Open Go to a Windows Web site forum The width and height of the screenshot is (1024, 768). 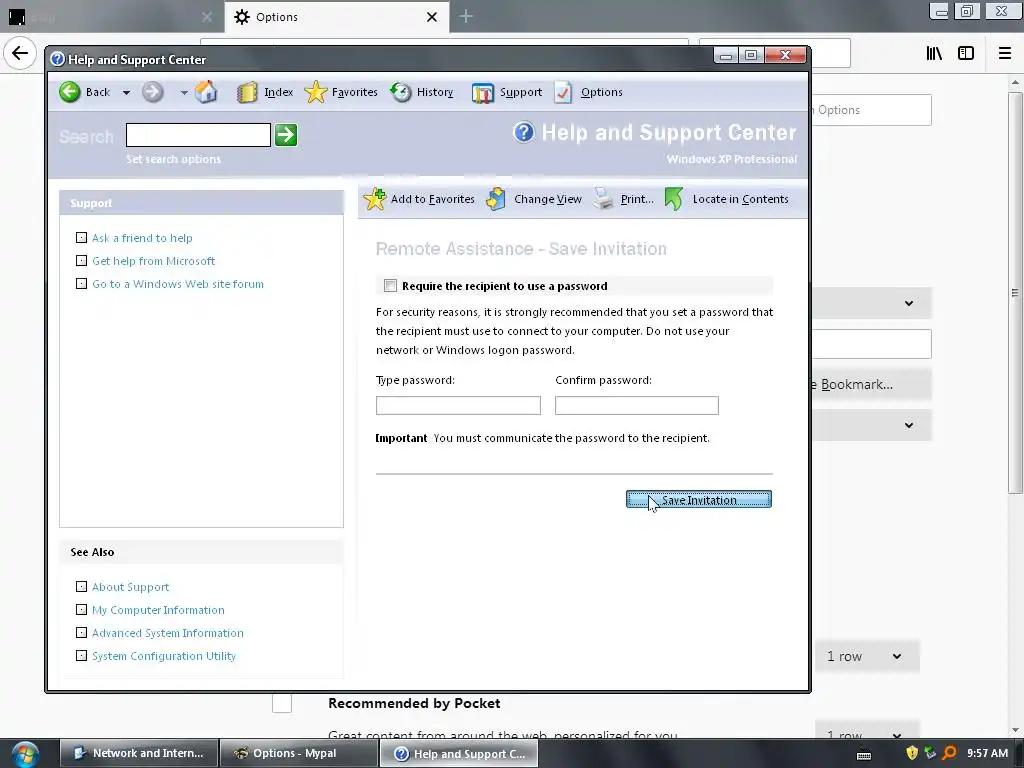pos(178,284)
